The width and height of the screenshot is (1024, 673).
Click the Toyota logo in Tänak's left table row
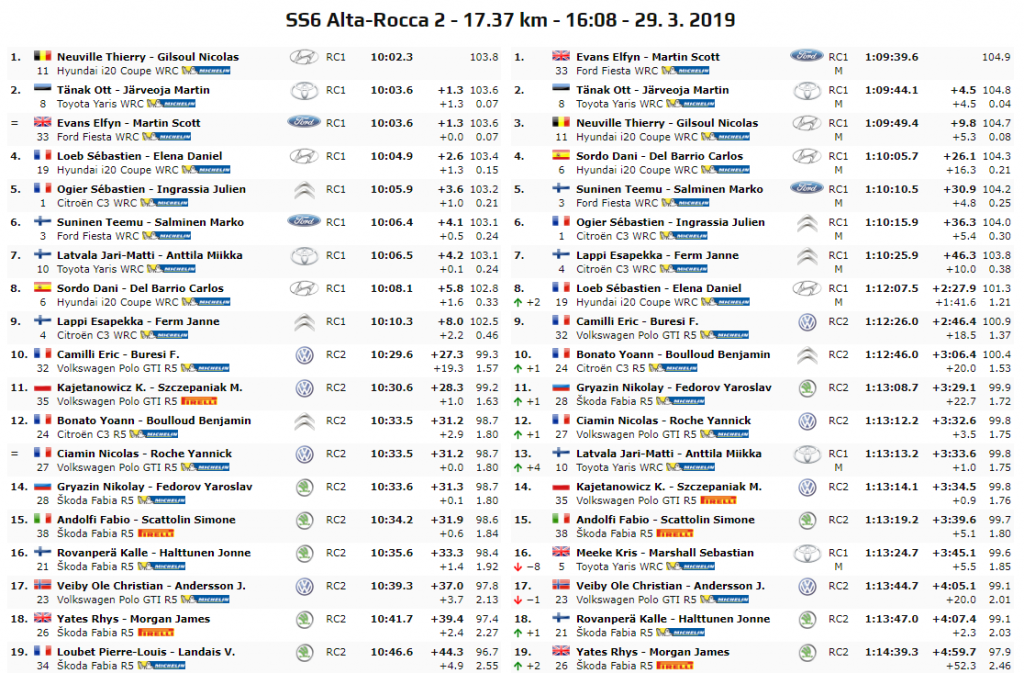tap(303, 91)
